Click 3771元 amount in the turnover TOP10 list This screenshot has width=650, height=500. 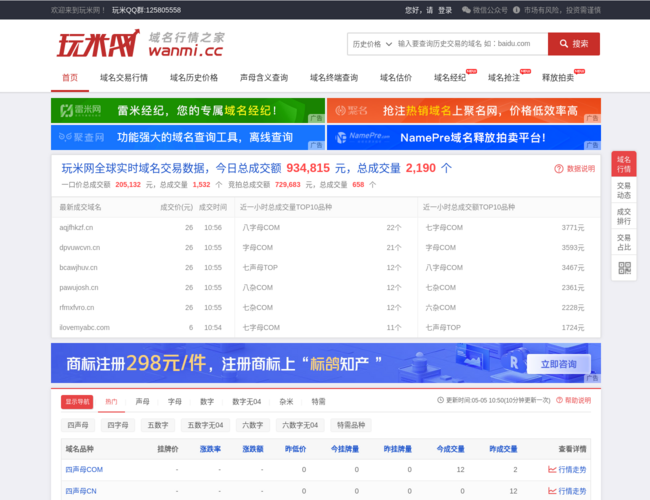(x=572, y=228)
